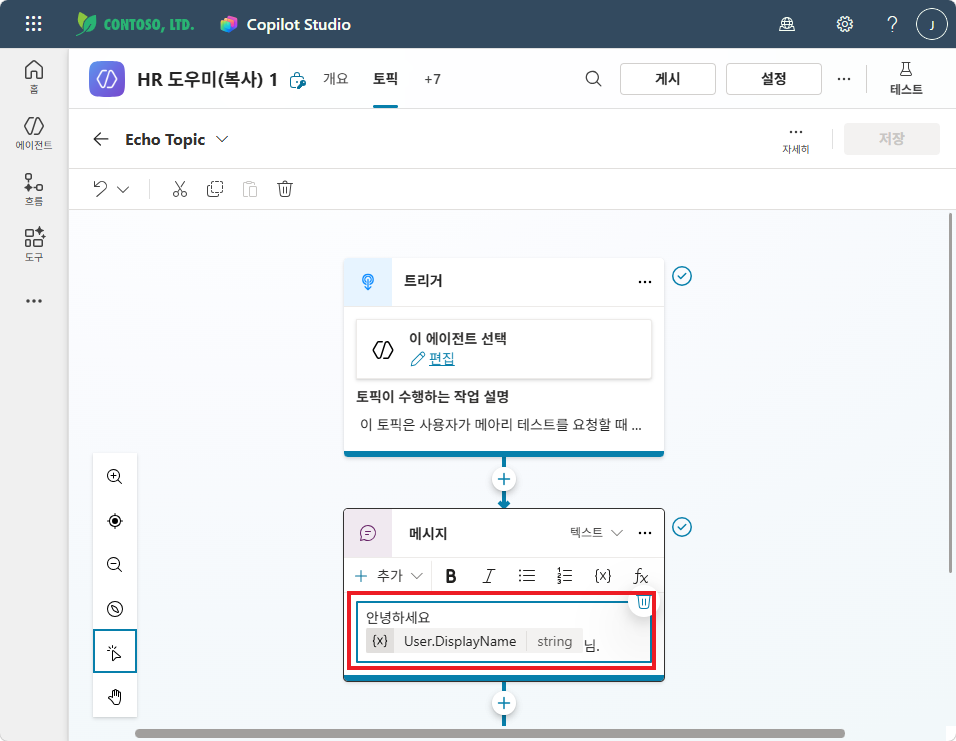Click the 이 에이전트 선택 card
Image resolution: width=956 pixels, height=741 pixels.
click(504, 349)
